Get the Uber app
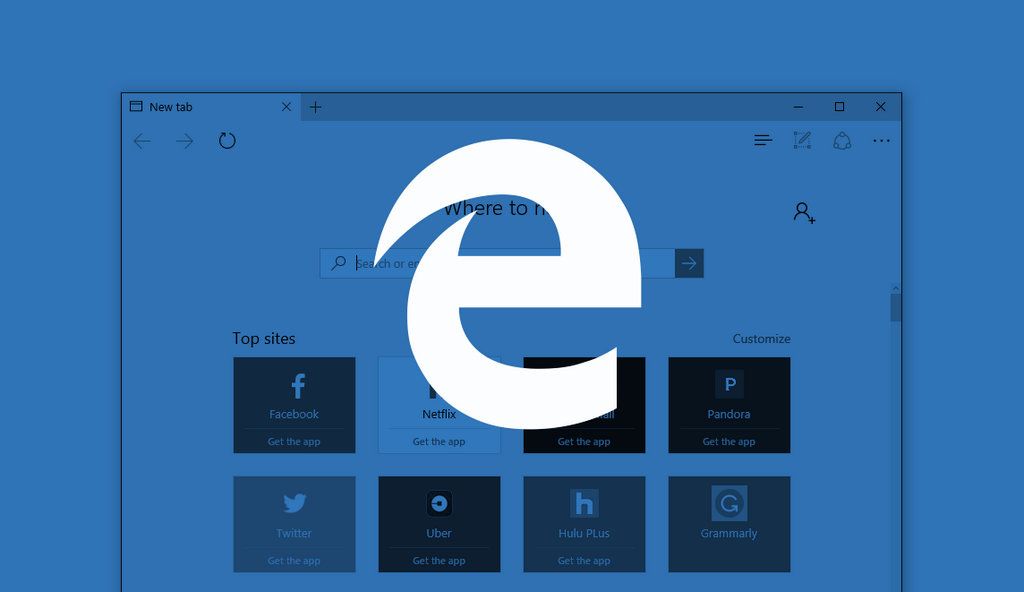Viewport: 1024px width, 592px height. pos(439,560)
